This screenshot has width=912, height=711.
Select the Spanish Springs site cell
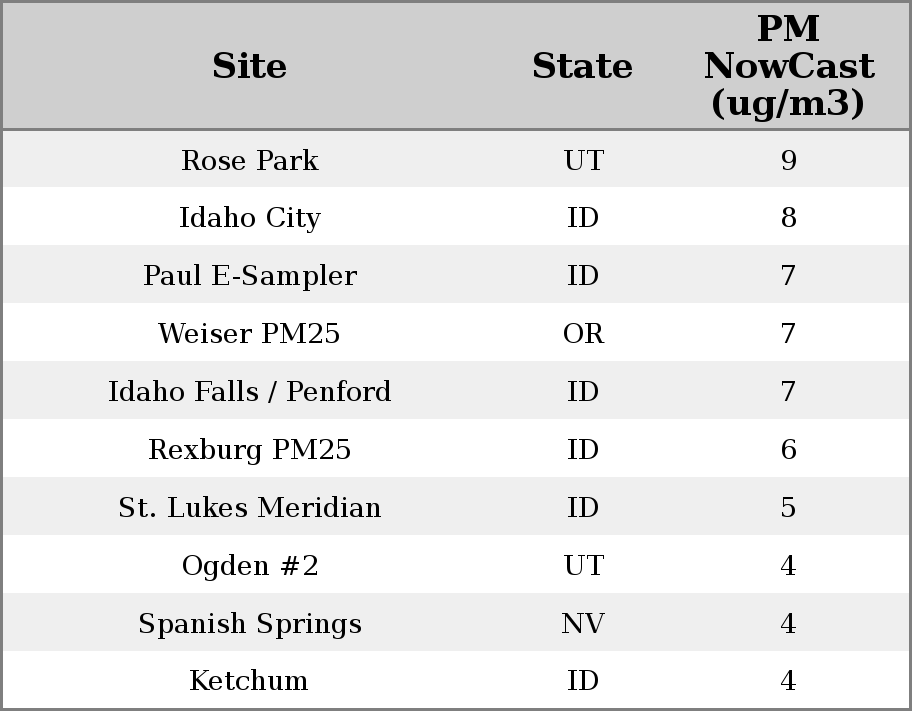pos(249,624)
